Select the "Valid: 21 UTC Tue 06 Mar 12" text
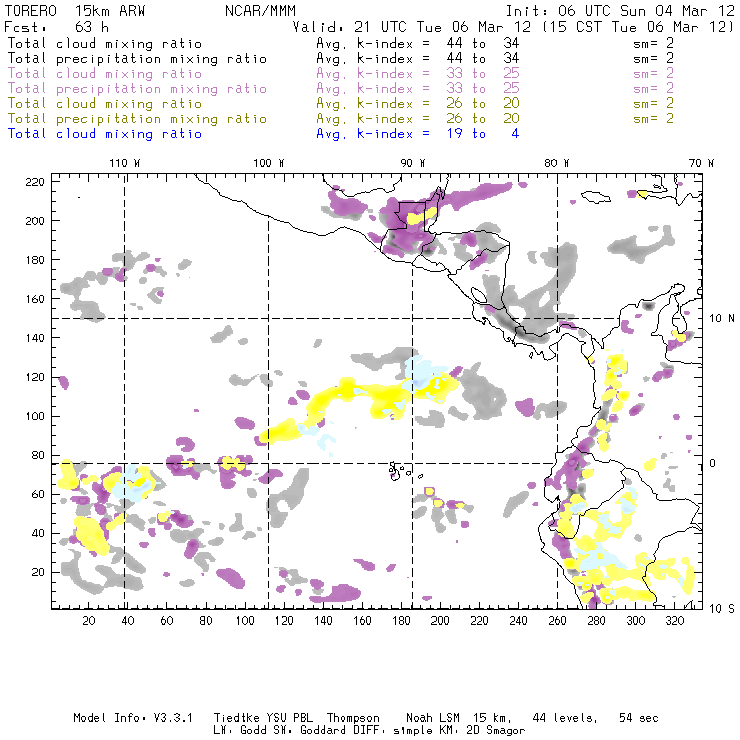The height and width of the screenshot is (740, 740). 412,27
